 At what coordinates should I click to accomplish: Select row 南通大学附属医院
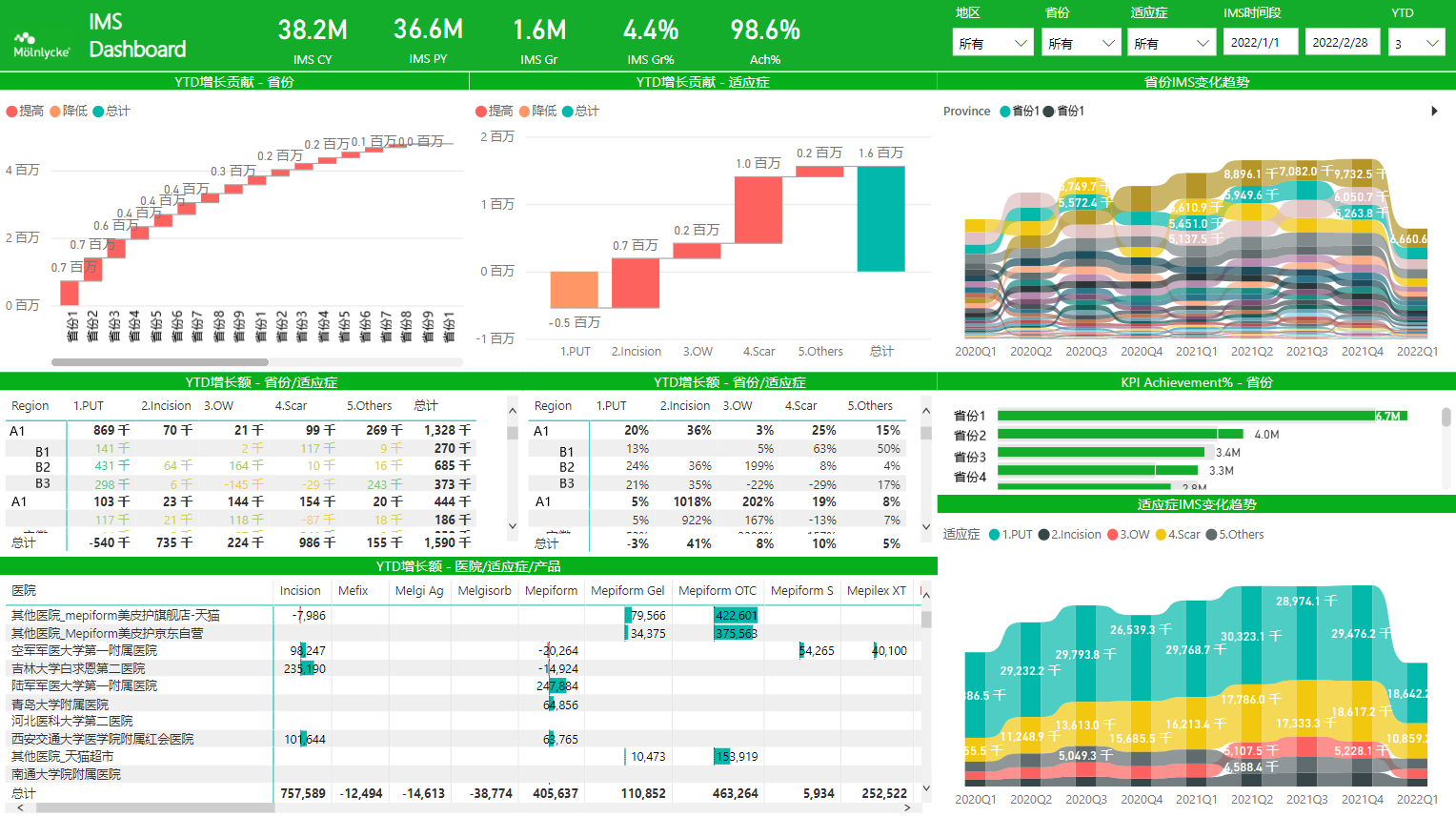[x=463, y=774]
